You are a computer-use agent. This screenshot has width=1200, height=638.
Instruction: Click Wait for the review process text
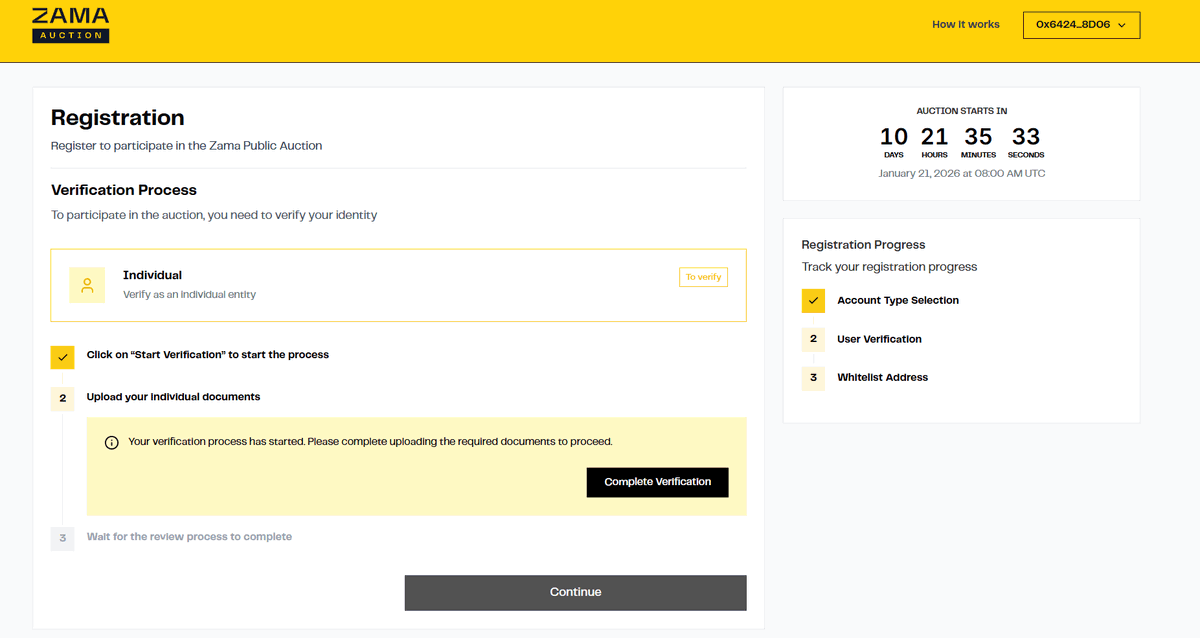189,537
